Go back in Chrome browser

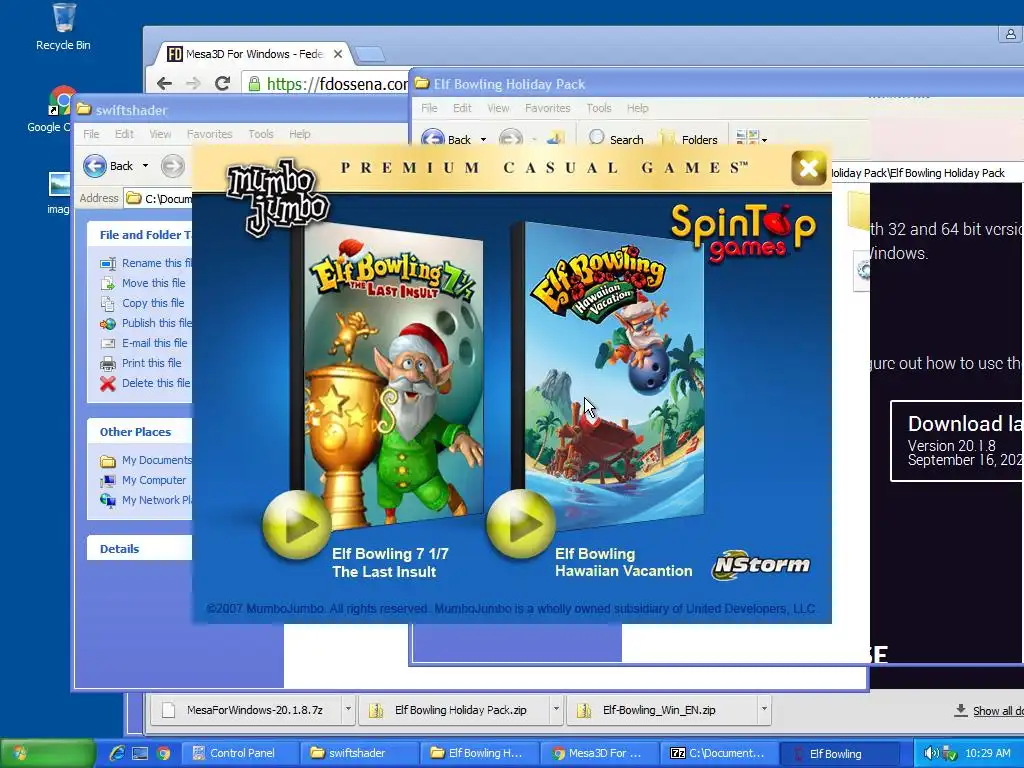tap(165, 84)
